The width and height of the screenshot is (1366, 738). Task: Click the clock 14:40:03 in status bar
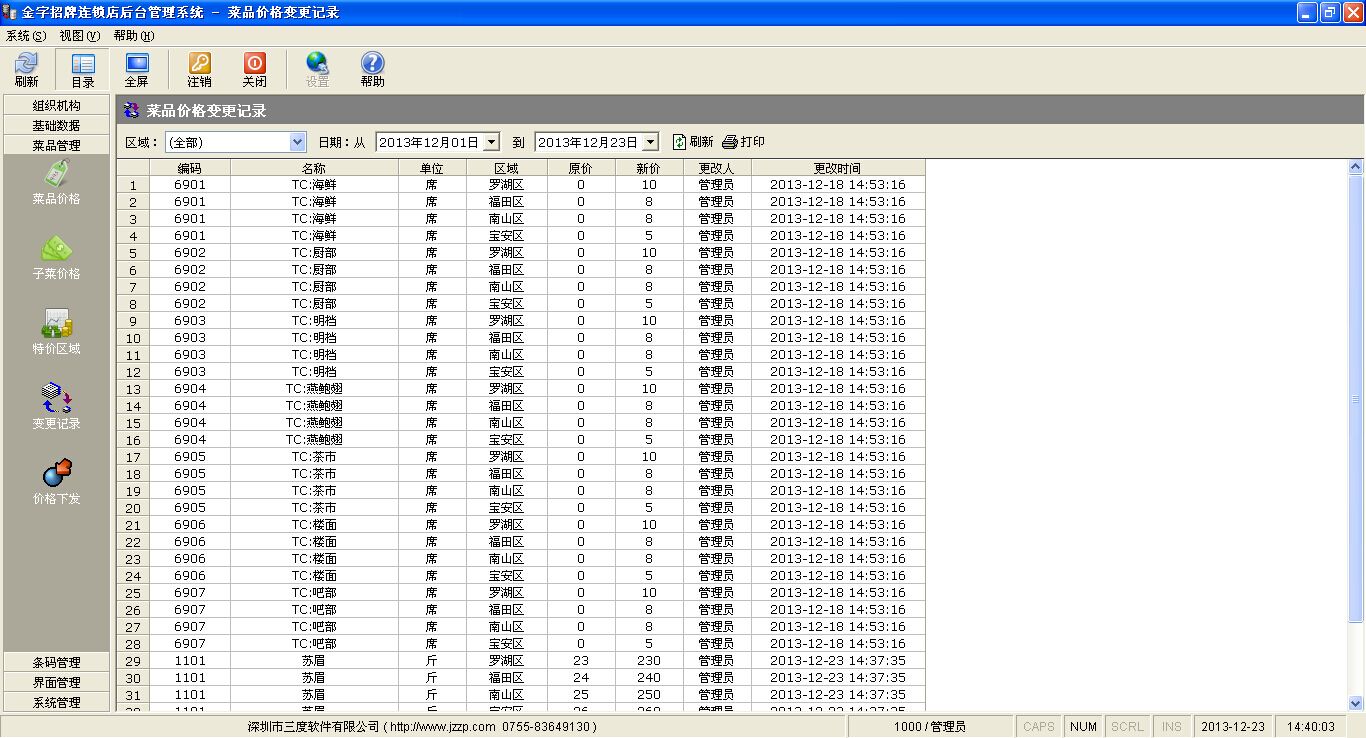click(1313, 727)
